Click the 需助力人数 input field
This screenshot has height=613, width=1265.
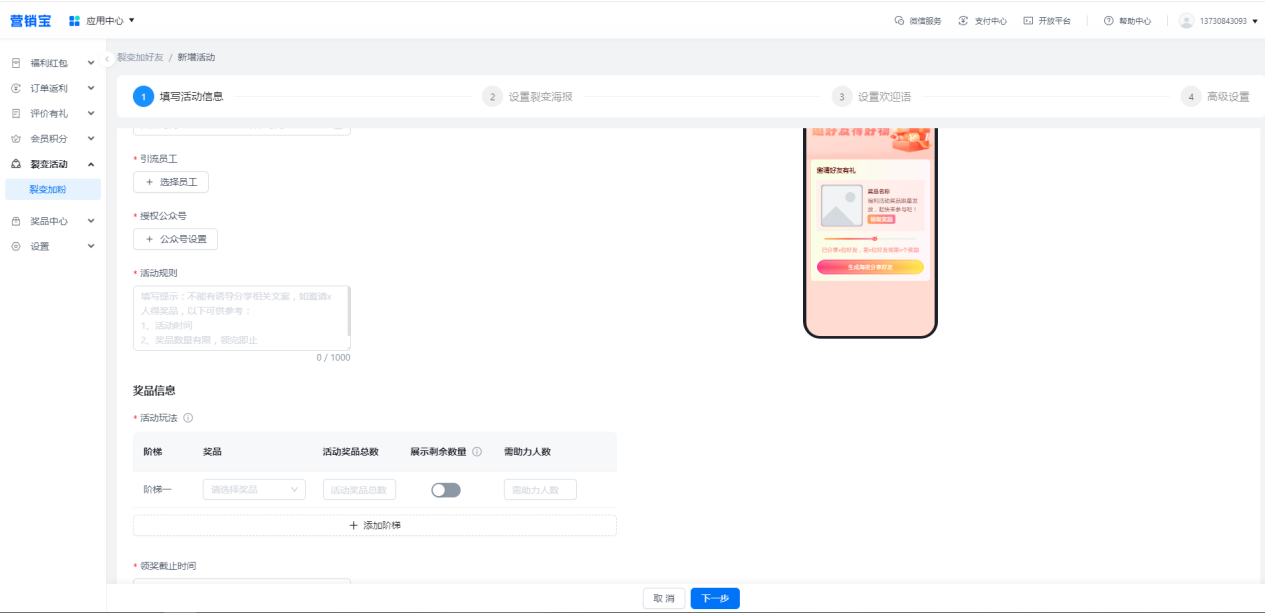coord(540,490)
